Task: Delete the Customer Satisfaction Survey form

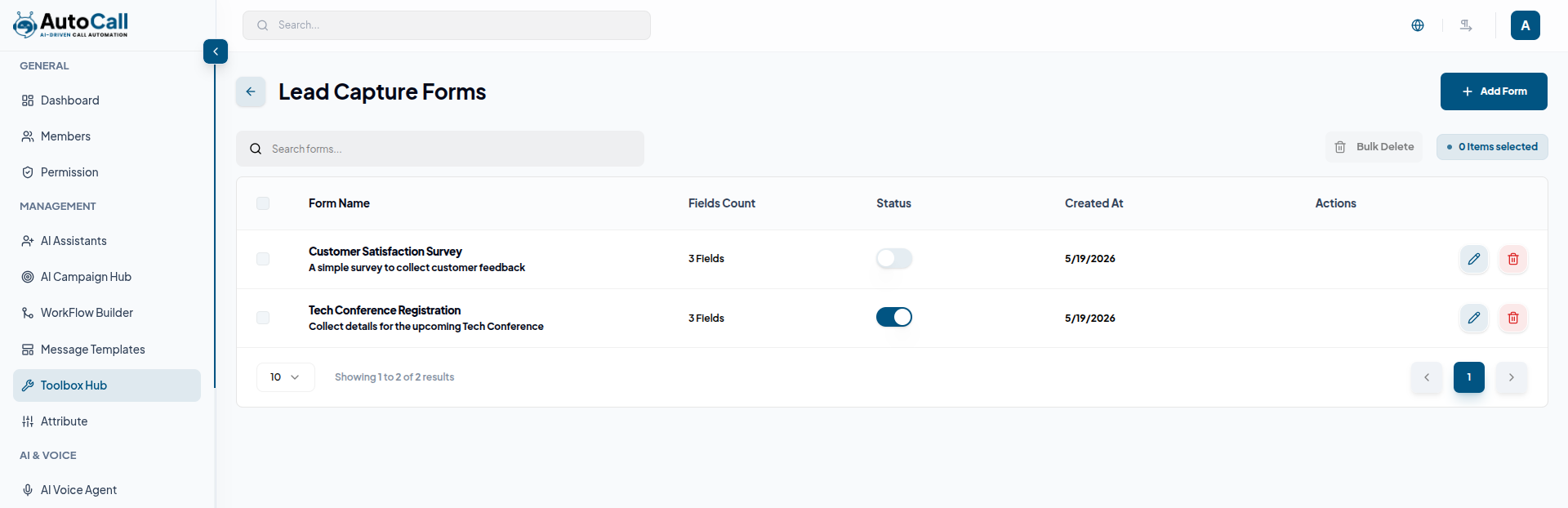Action: [1513, 259]
